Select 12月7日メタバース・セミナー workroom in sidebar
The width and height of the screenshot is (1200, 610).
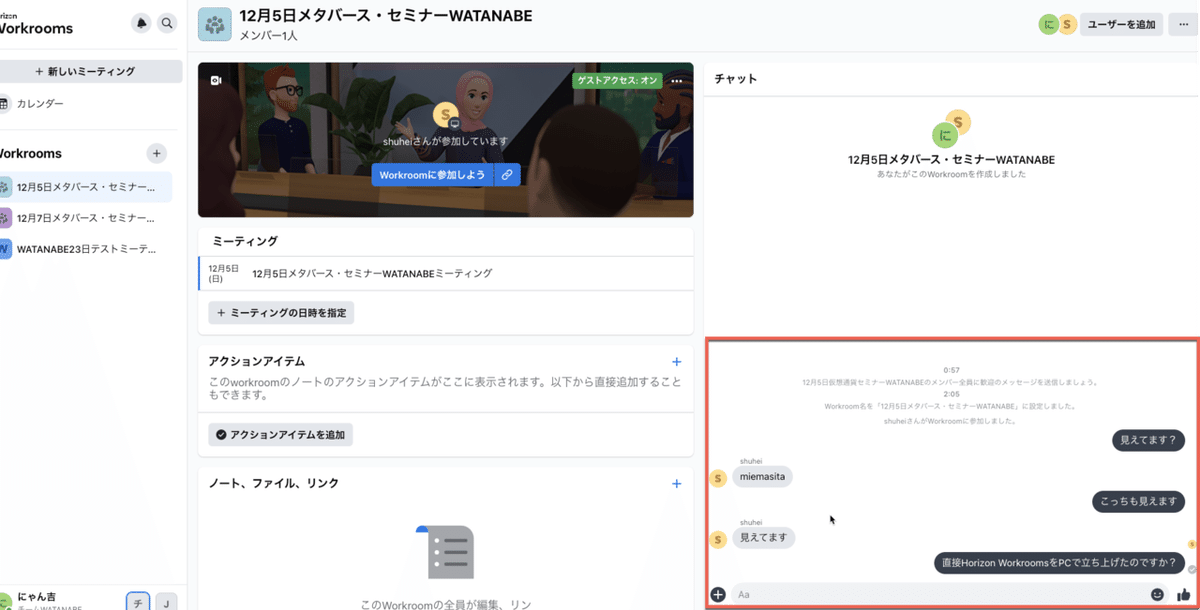pos(85,218)
